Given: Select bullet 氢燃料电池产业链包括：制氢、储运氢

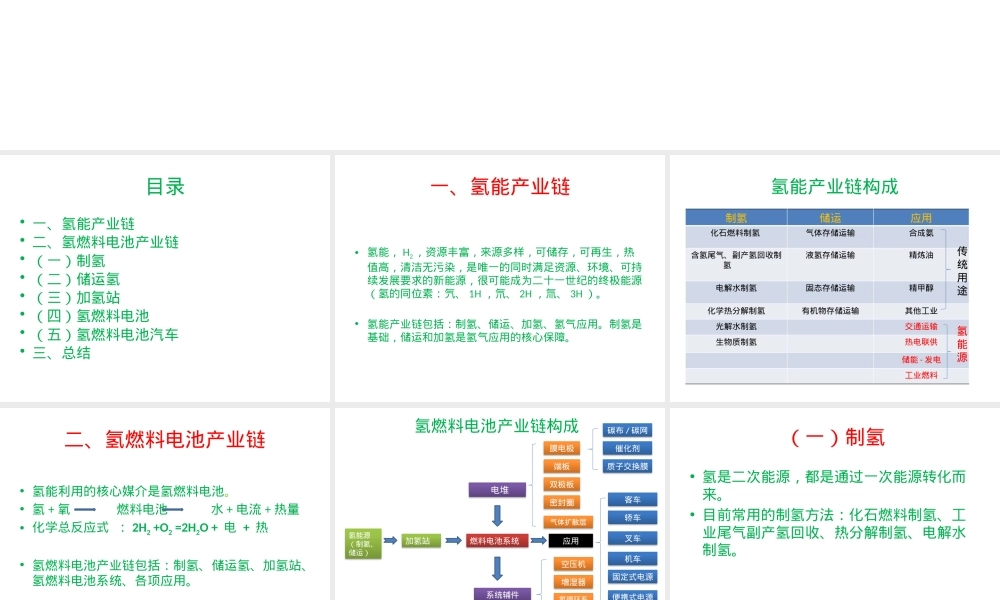Looking at the screenshot, I should click(171, 573).
